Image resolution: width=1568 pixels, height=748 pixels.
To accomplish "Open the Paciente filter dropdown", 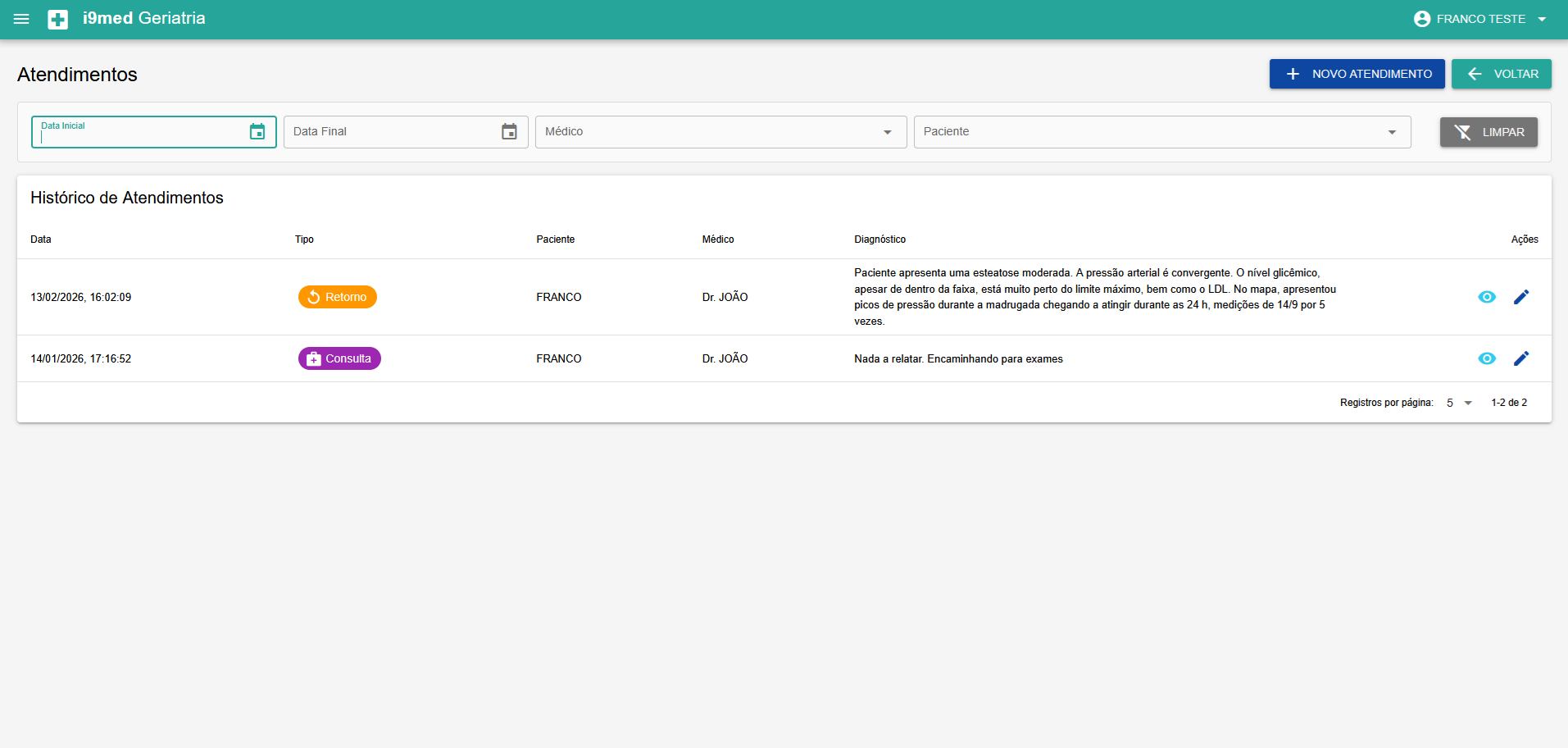I will [1162, 132].
